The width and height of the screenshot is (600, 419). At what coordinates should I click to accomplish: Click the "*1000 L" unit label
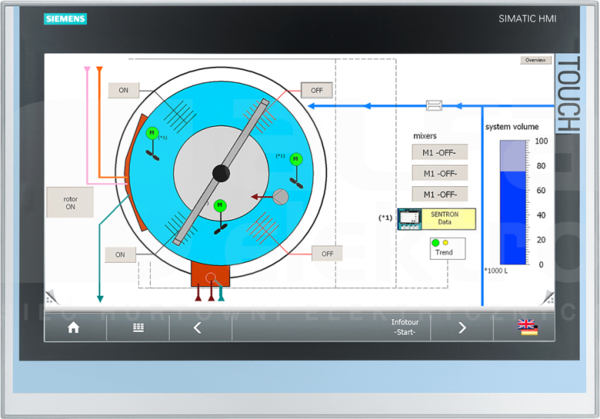496,271
